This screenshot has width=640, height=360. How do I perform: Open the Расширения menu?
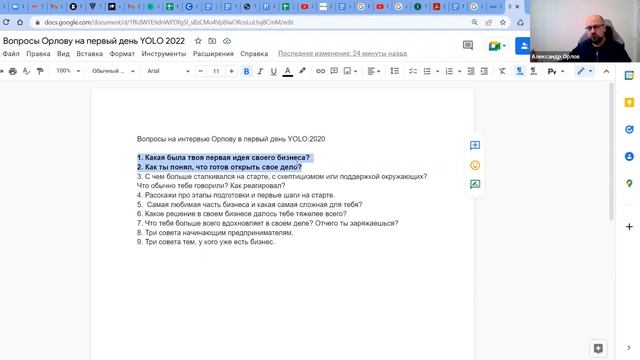click(x=213, y=53)
